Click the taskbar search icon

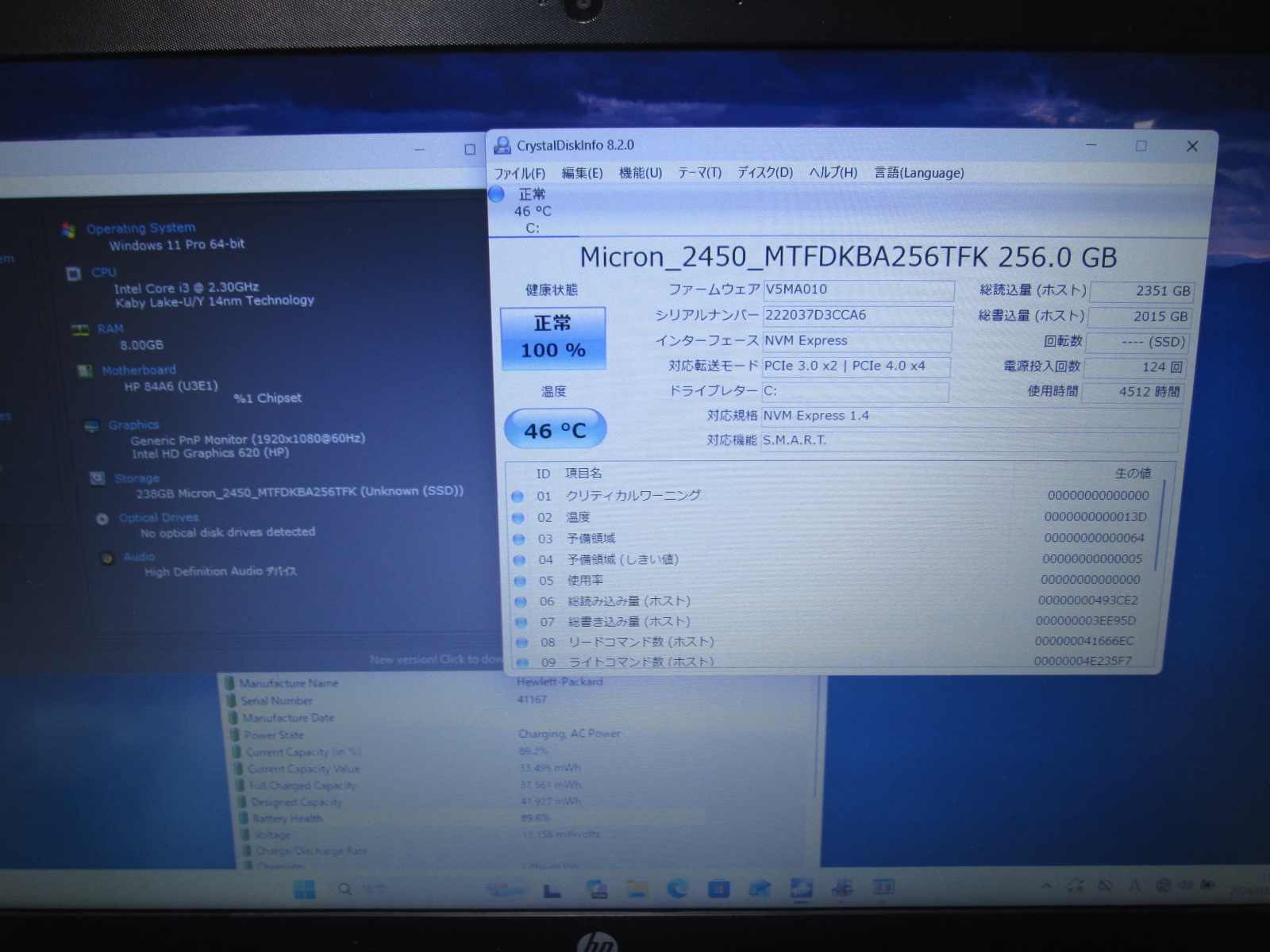coord(345,889)
